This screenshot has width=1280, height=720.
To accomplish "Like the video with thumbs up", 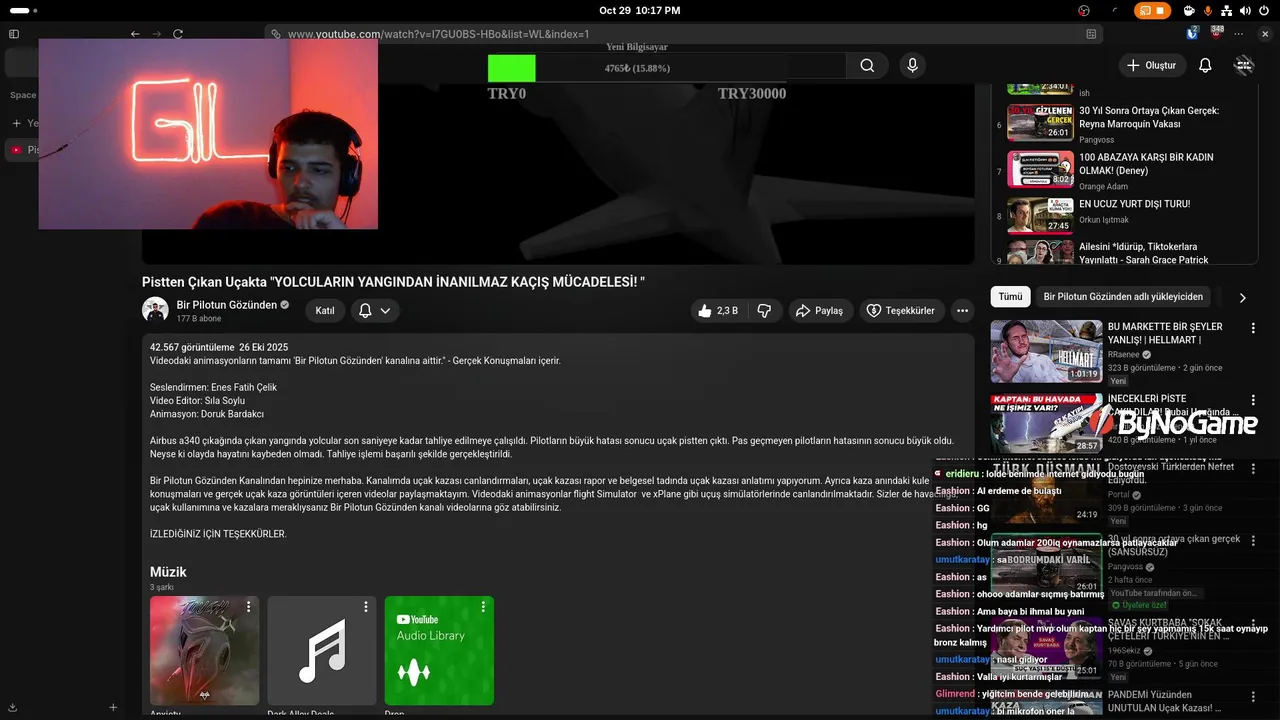I will pos(718,311).
